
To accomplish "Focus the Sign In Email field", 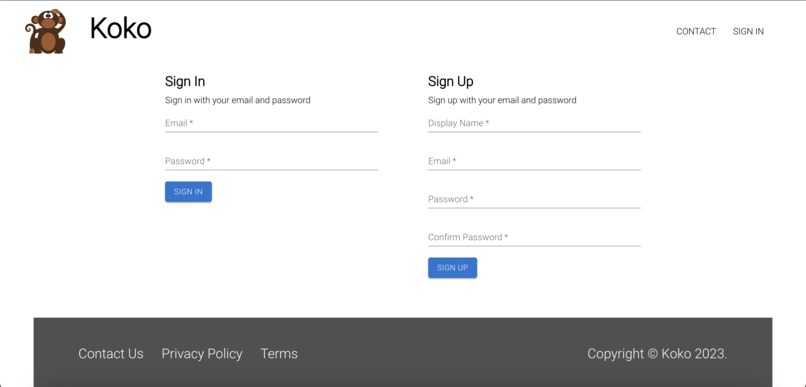I will click(271, 124).
